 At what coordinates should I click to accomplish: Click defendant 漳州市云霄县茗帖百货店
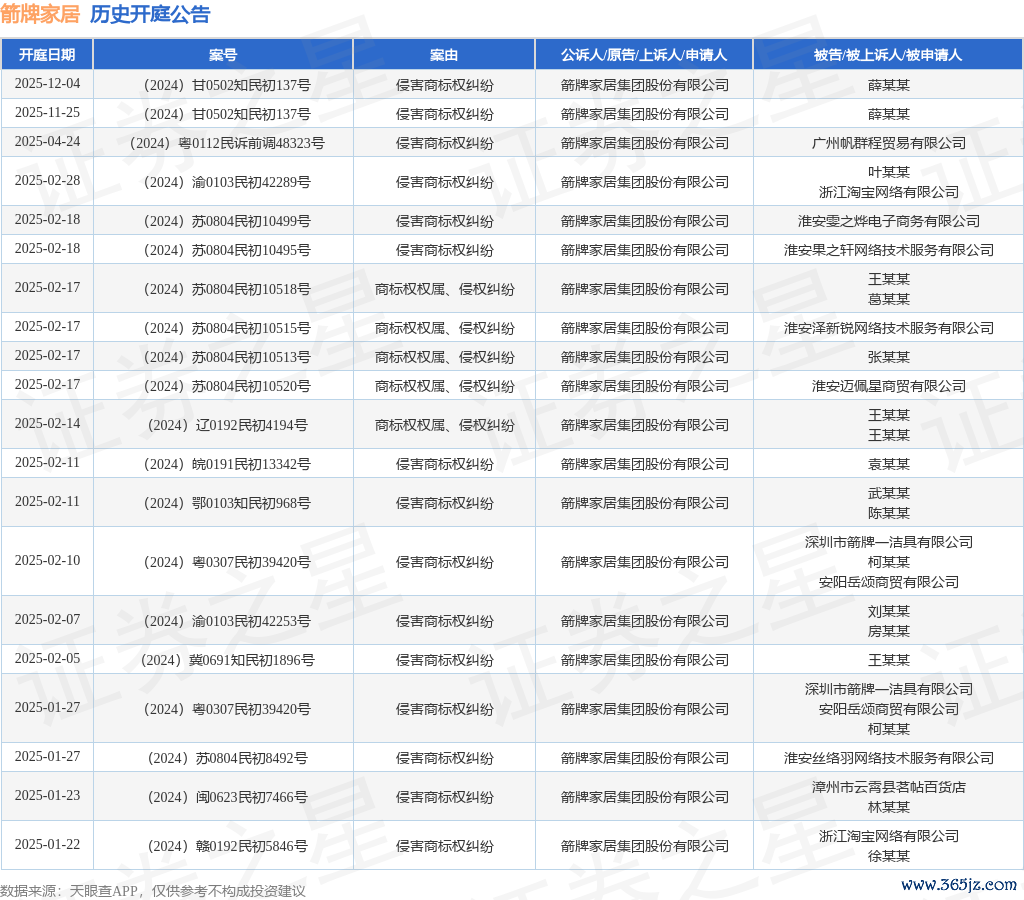pos(888,788)
